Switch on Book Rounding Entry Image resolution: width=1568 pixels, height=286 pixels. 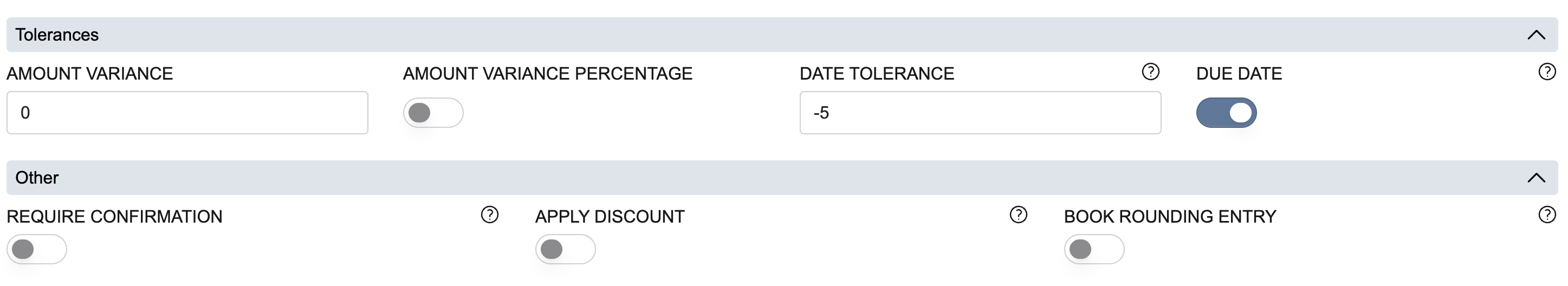click(x=1094, y=249)
